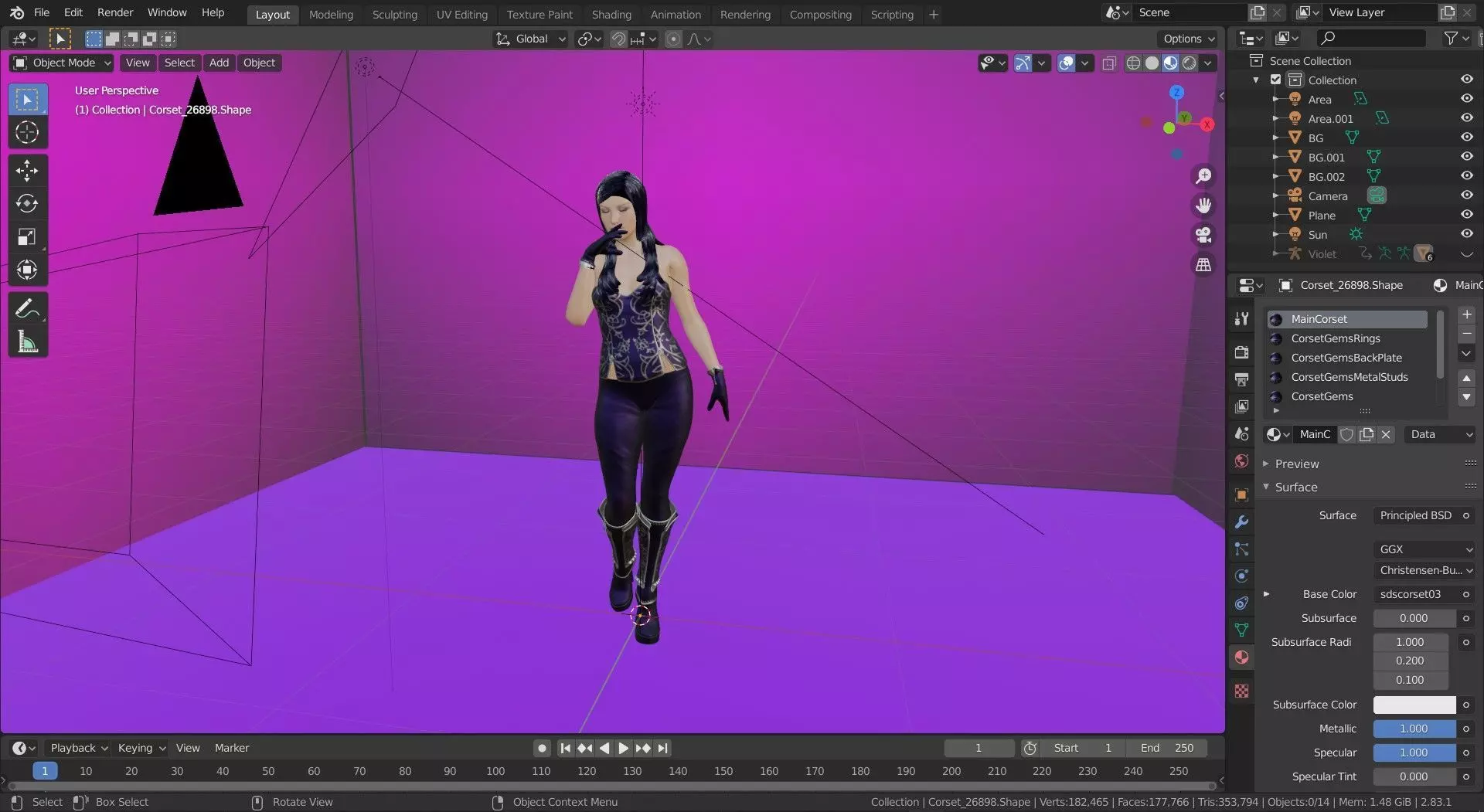Select the Move tool
This screenshot has height=812, width=1484.
click(x=27, y=171)
